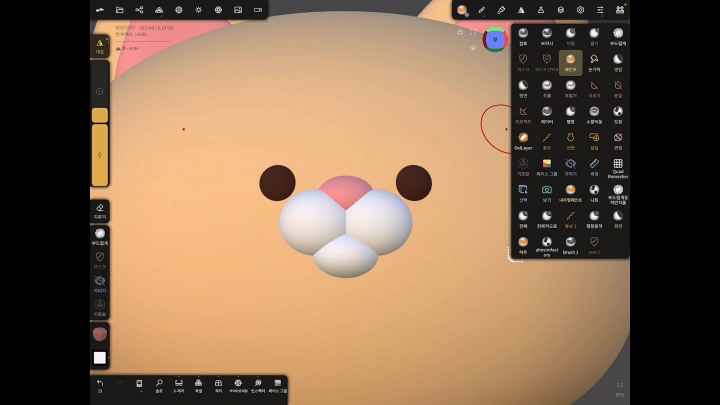Select the 변형 (Transform) tool
The image size is (720, 405).
(x=618, y=141)
